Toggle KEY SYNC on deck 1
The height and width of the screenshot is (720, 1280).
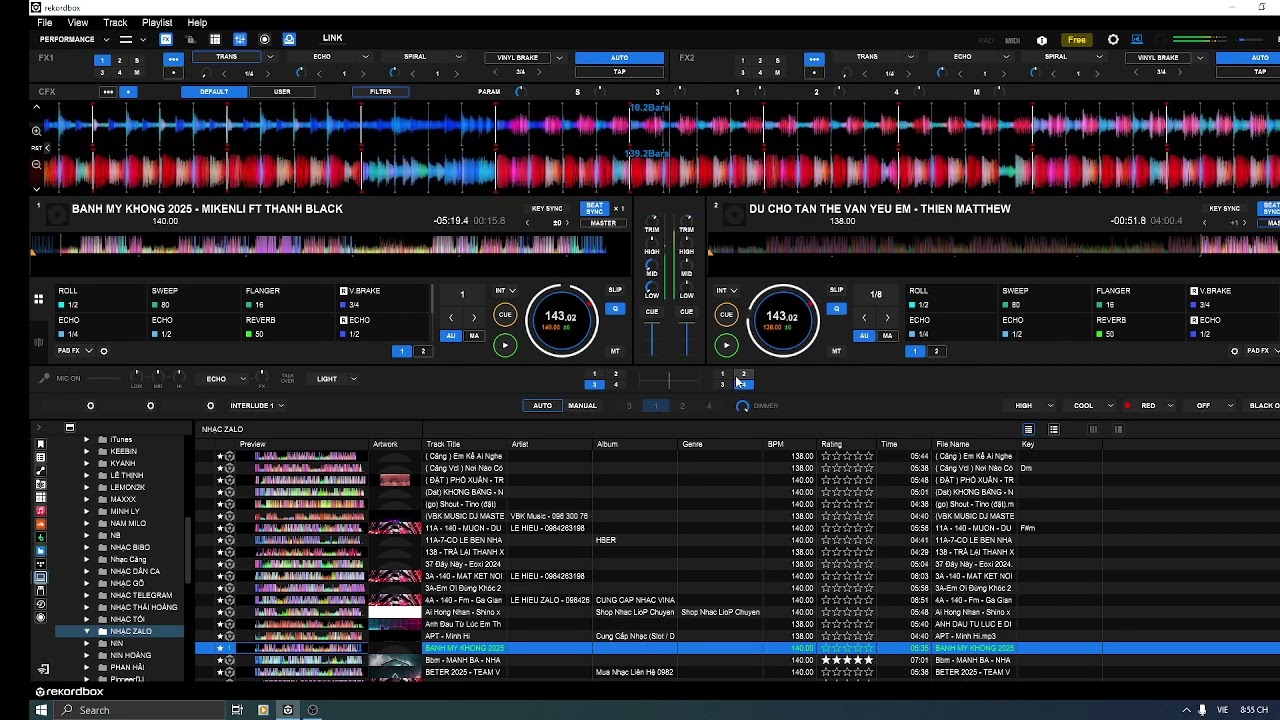(x=547, y=209)
